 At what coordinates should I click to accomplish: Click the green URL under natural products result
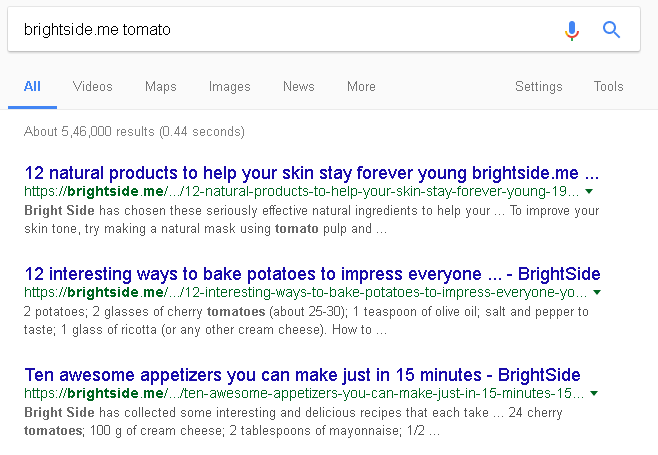[x=300, y=190]
